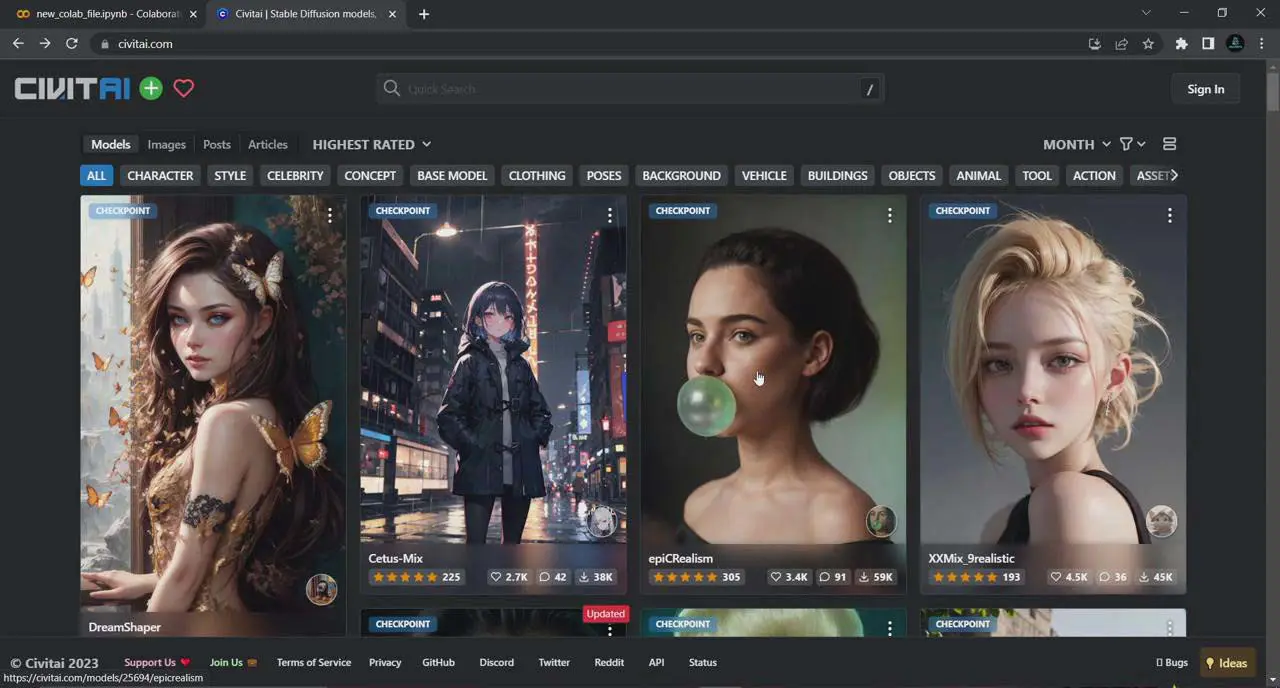Click the green plus create icon
Screen dimensions: 1280x688
(x=151, y=88)
